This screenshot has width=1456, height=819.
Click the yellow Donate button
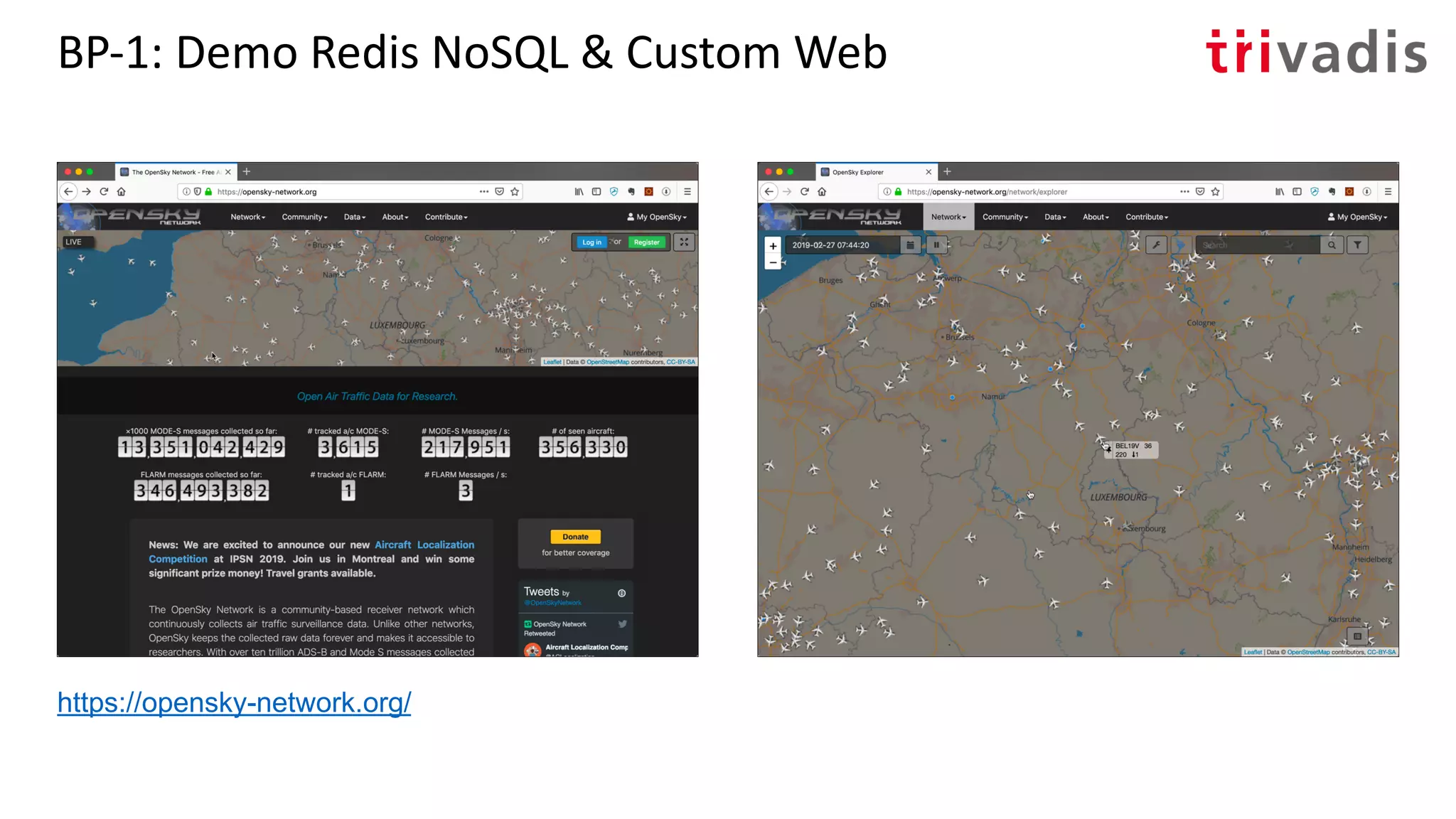coord(575,537)
